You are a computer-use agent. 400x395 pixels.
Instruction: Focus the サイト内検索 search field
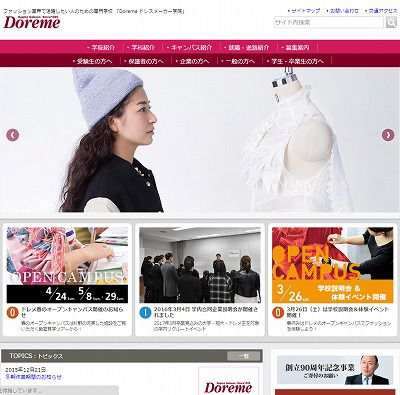click(x=329, y=23)
